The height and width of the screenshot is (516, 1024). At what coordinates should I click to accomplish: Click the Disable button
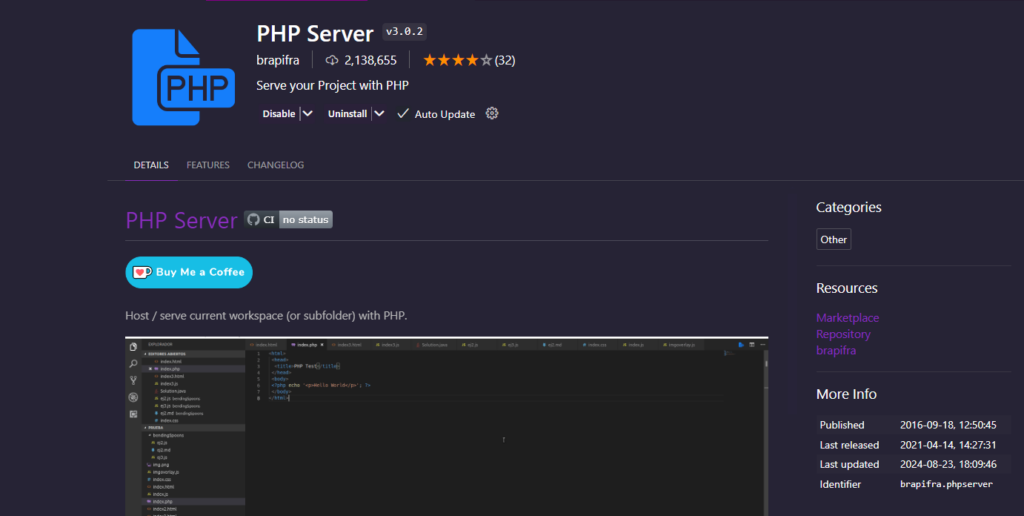[279, 114]
